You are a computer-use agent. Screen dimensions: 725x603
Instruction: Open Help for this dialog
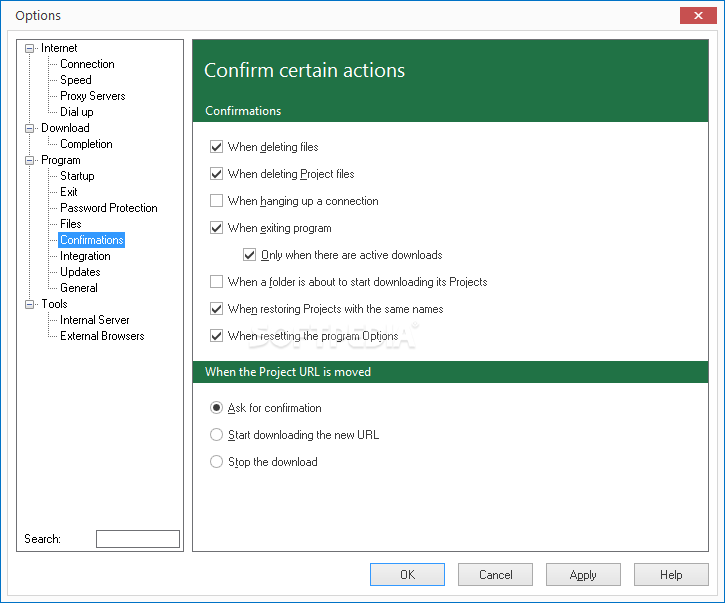671,575
